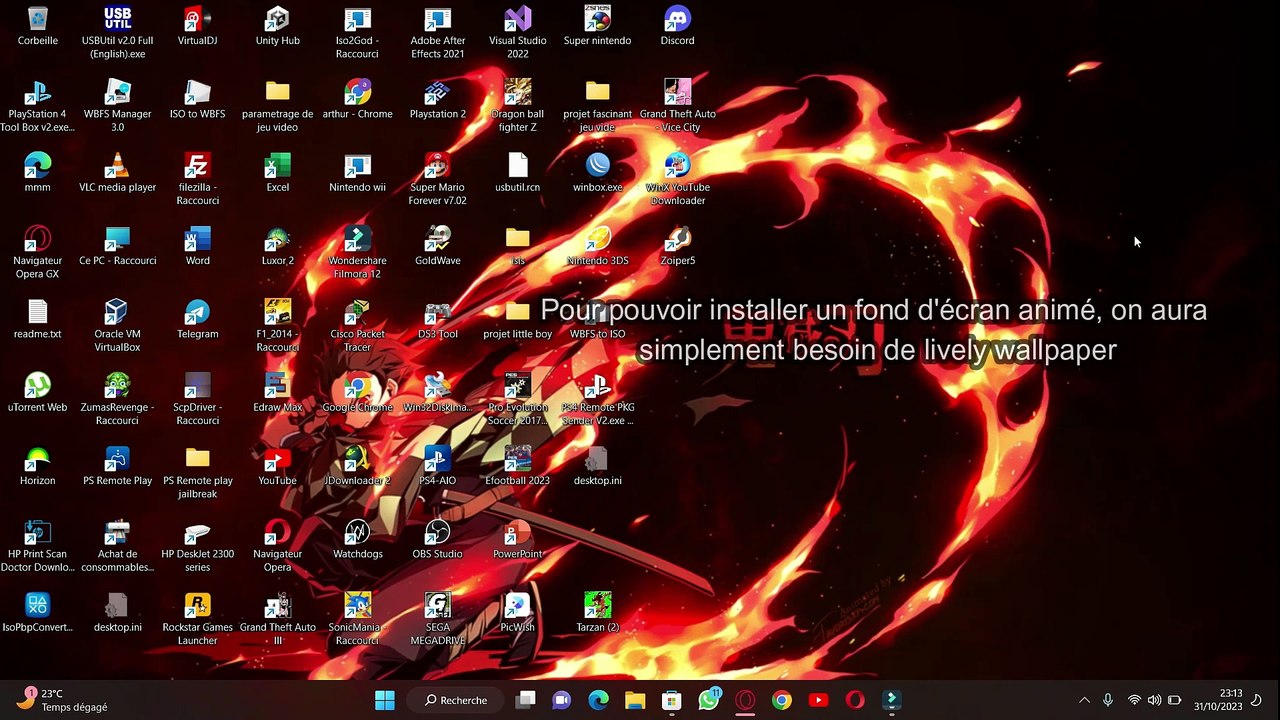Open the YouTube app on the taskbar
This screenshot has height=720, width=1280.
point(818,700)
